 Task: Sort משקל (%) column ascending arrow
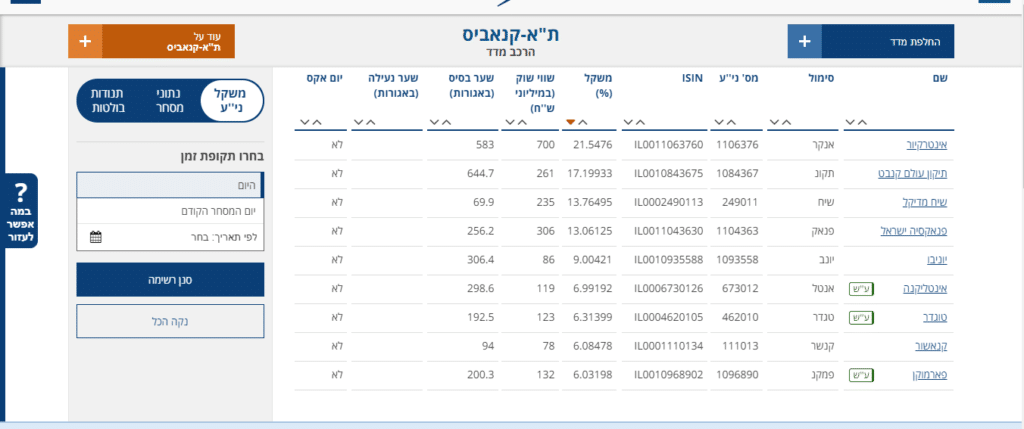pyautogui.click(x=583, y=122)
